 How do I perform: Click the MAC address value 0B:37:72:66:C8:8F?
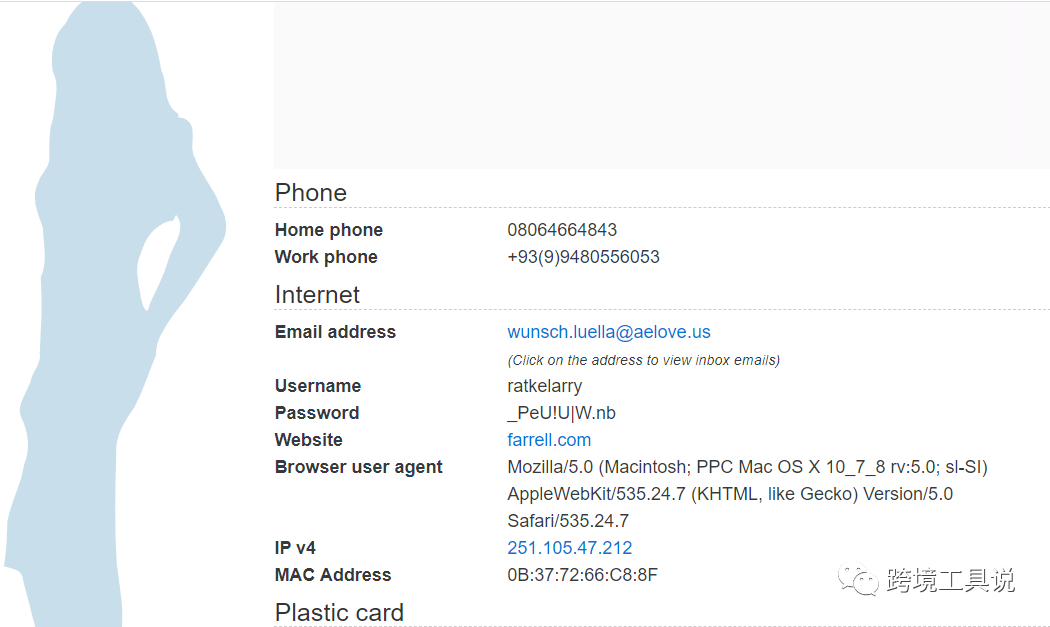582,575
